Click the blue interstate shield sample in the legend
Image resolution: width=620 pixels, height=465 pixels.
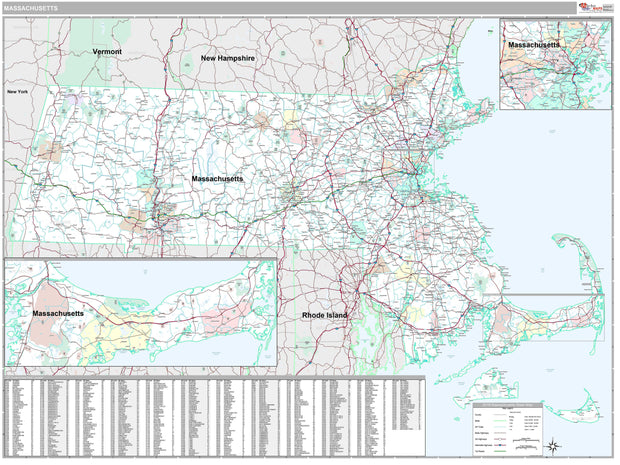(x=500, y=445)
